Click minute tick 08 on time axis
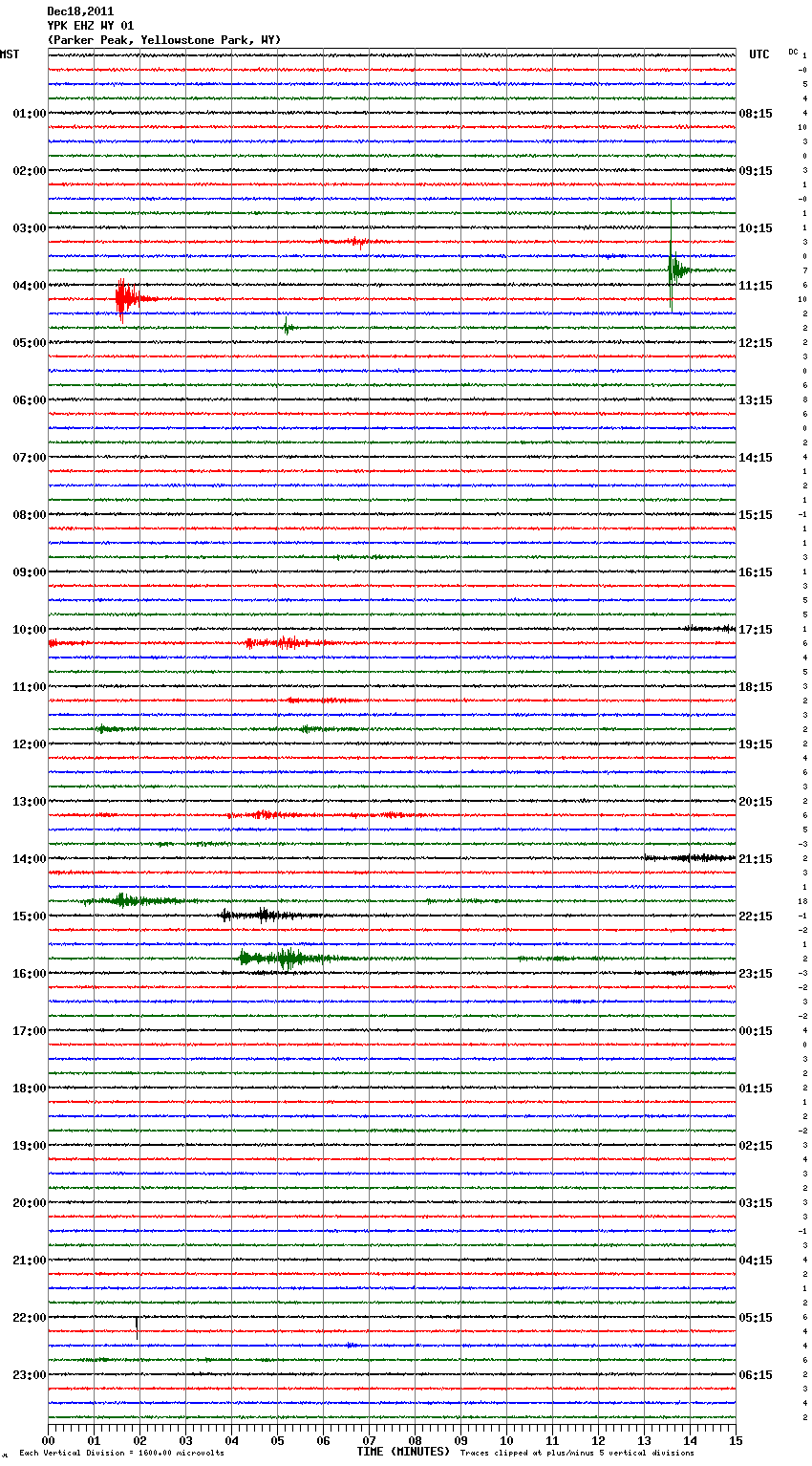Viewport: 812px width, 1466px height. pos(415,1439)
